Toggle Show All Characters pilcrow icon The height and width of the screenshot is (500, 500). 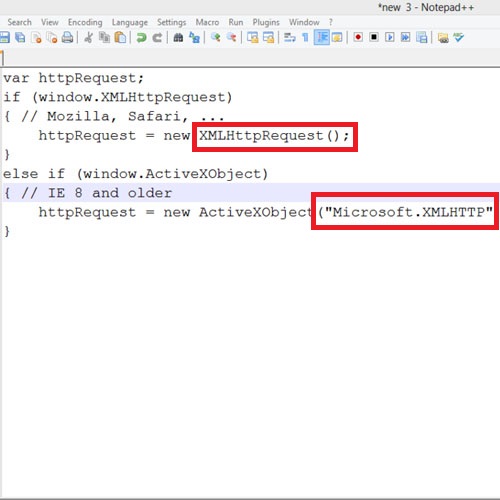[x=305, y=37]
